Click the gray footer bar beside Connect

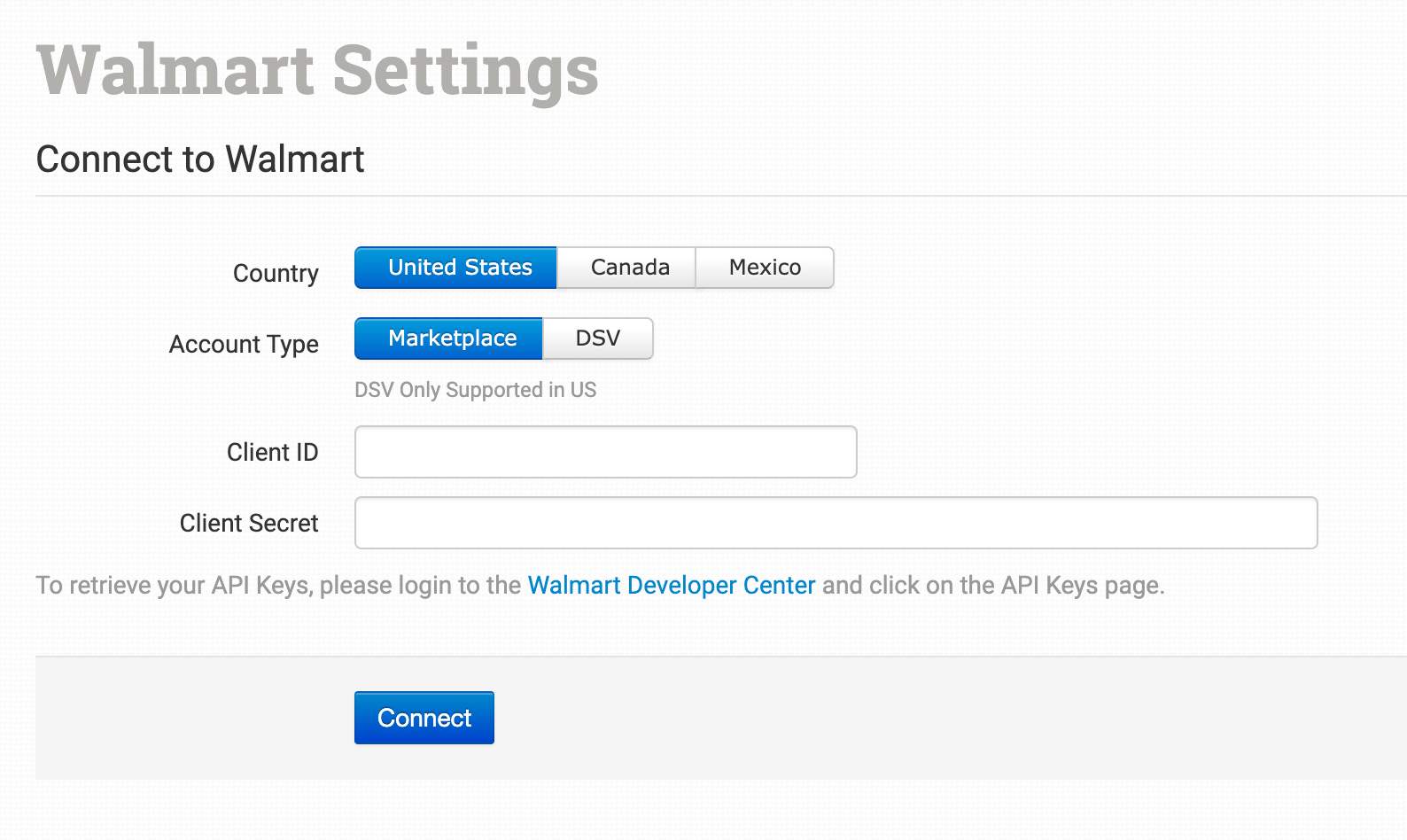coord(948,718)
